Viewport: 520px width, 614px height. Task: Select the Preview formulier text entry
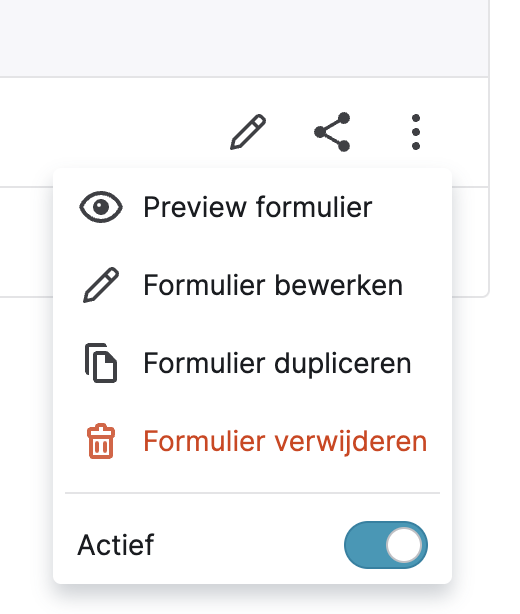click(x=258, y=207)
